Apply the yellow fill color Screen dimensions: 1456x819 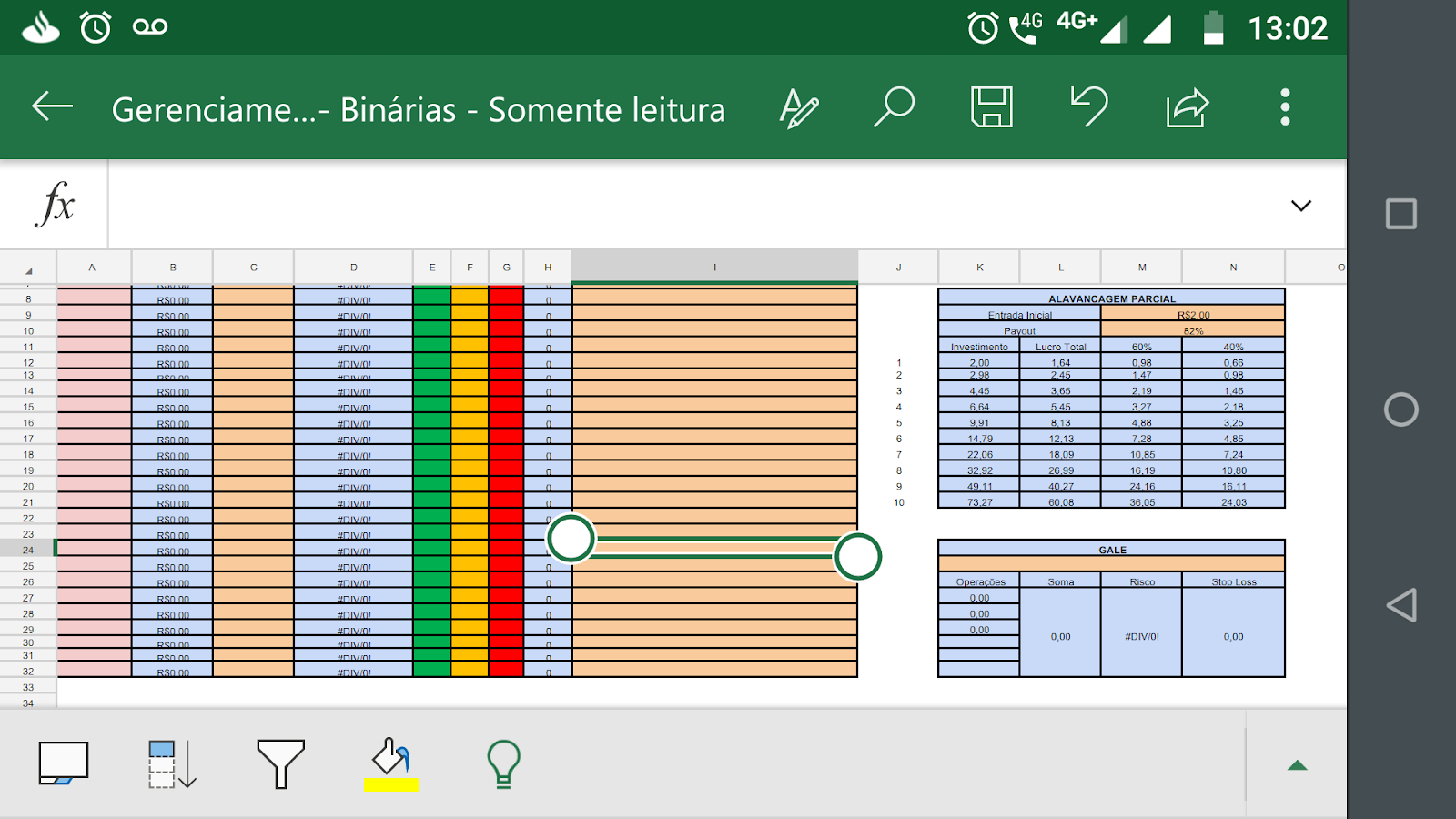click(x=391, y=764)
